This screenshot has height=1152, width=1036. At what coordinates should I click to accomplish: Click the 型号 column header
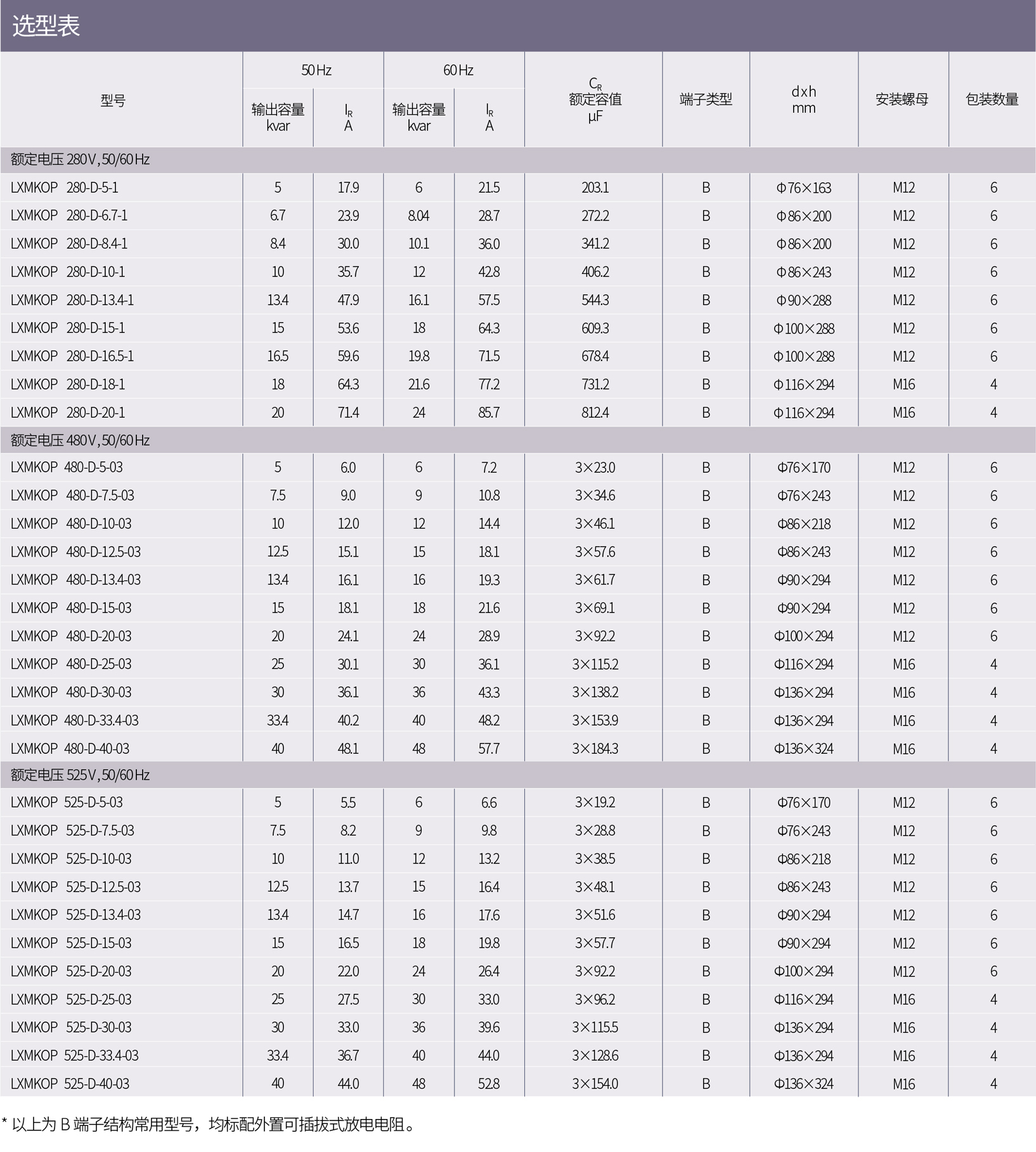113,100
